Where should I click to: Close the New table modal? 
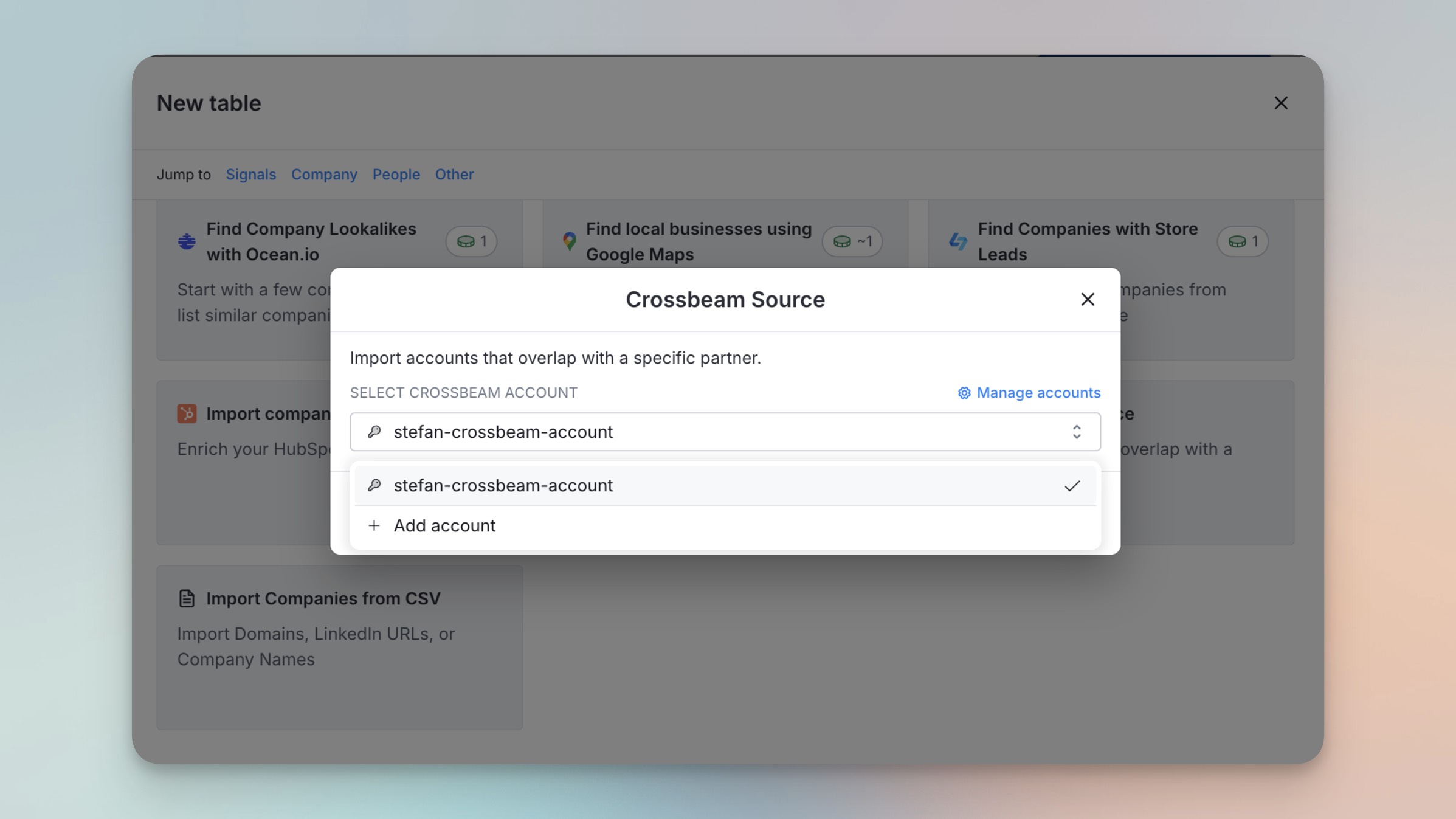(1280, 103)
